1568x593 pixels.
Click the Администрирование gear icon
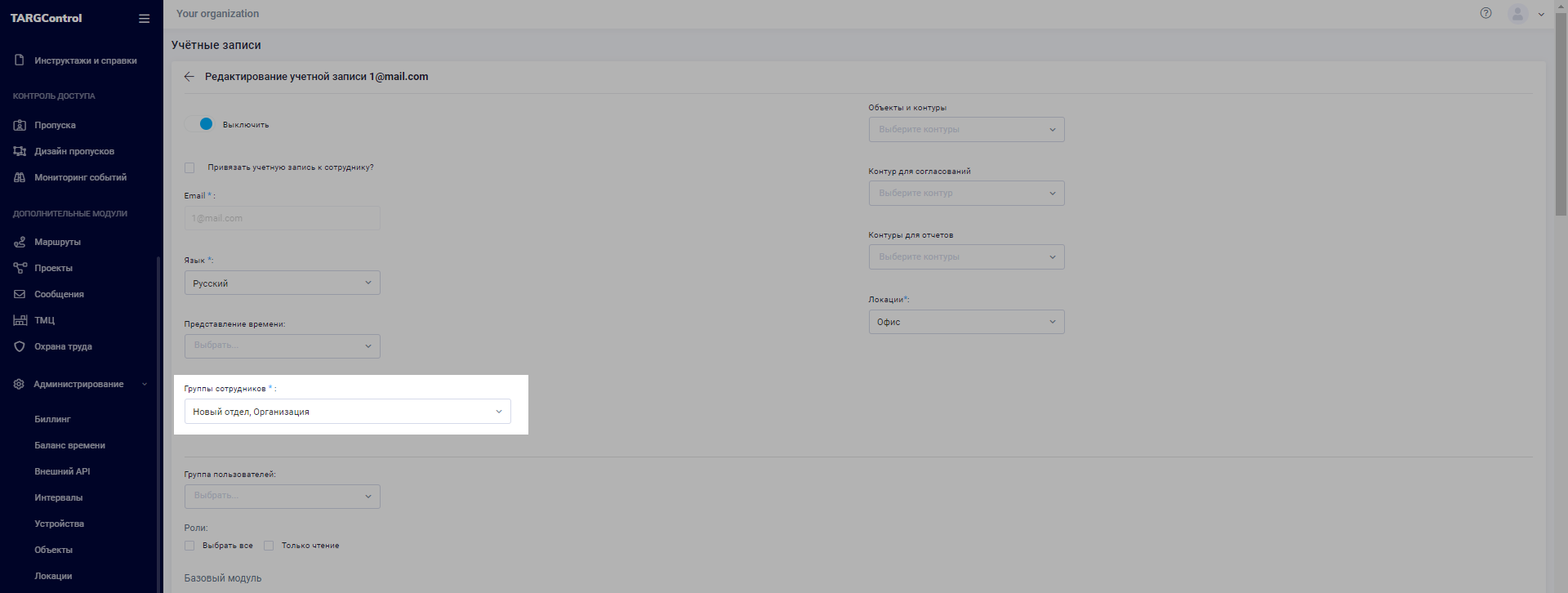[x=19, y=384]
